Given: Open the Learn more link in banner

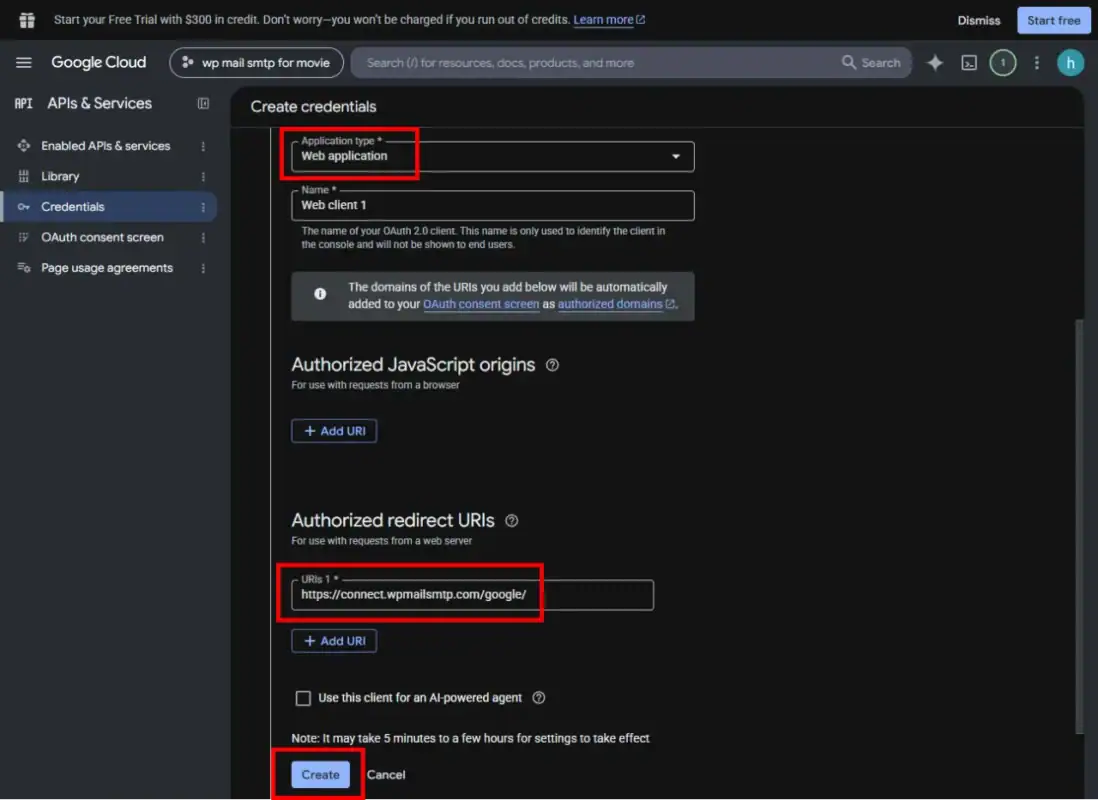Looking at the screenshot, I should [x=609, y=20].
